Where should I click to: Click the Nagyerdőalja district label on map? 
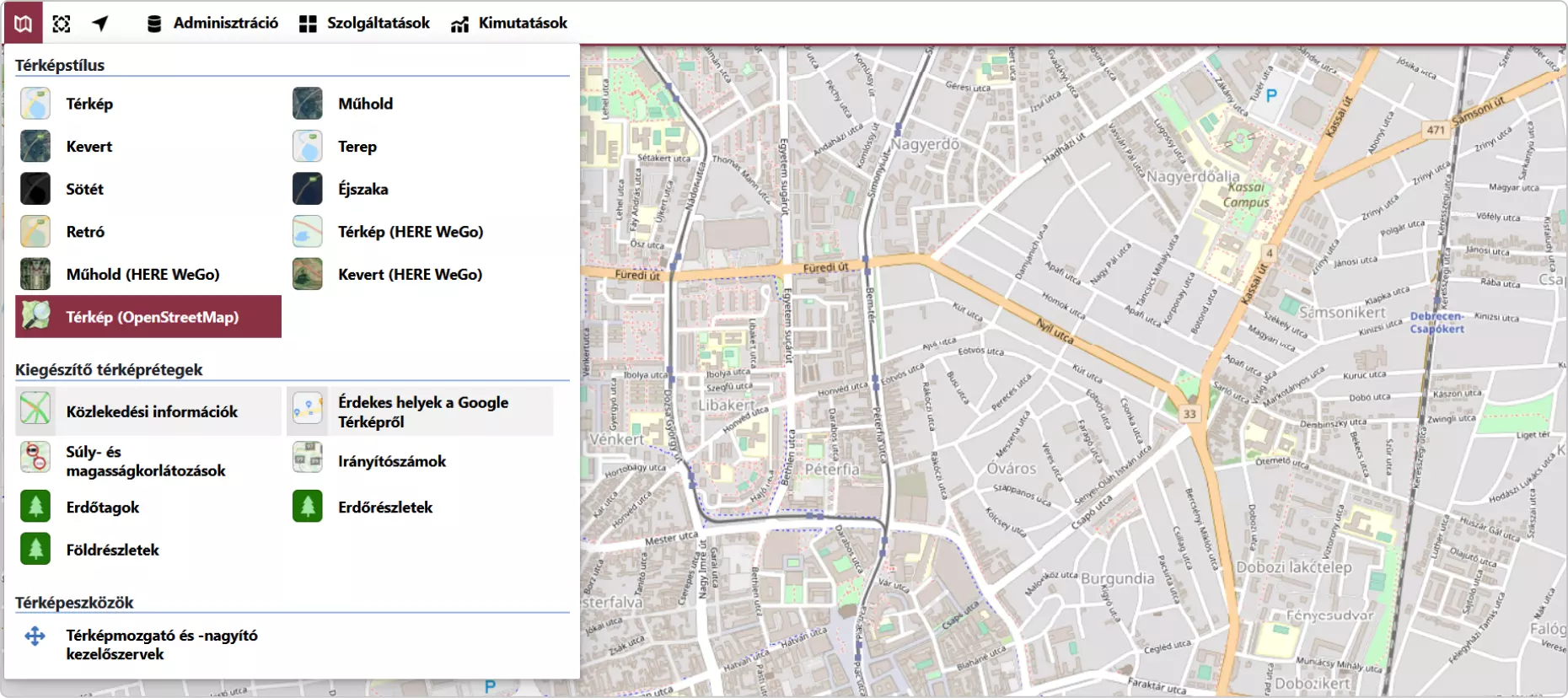[x=1193, y=177]
